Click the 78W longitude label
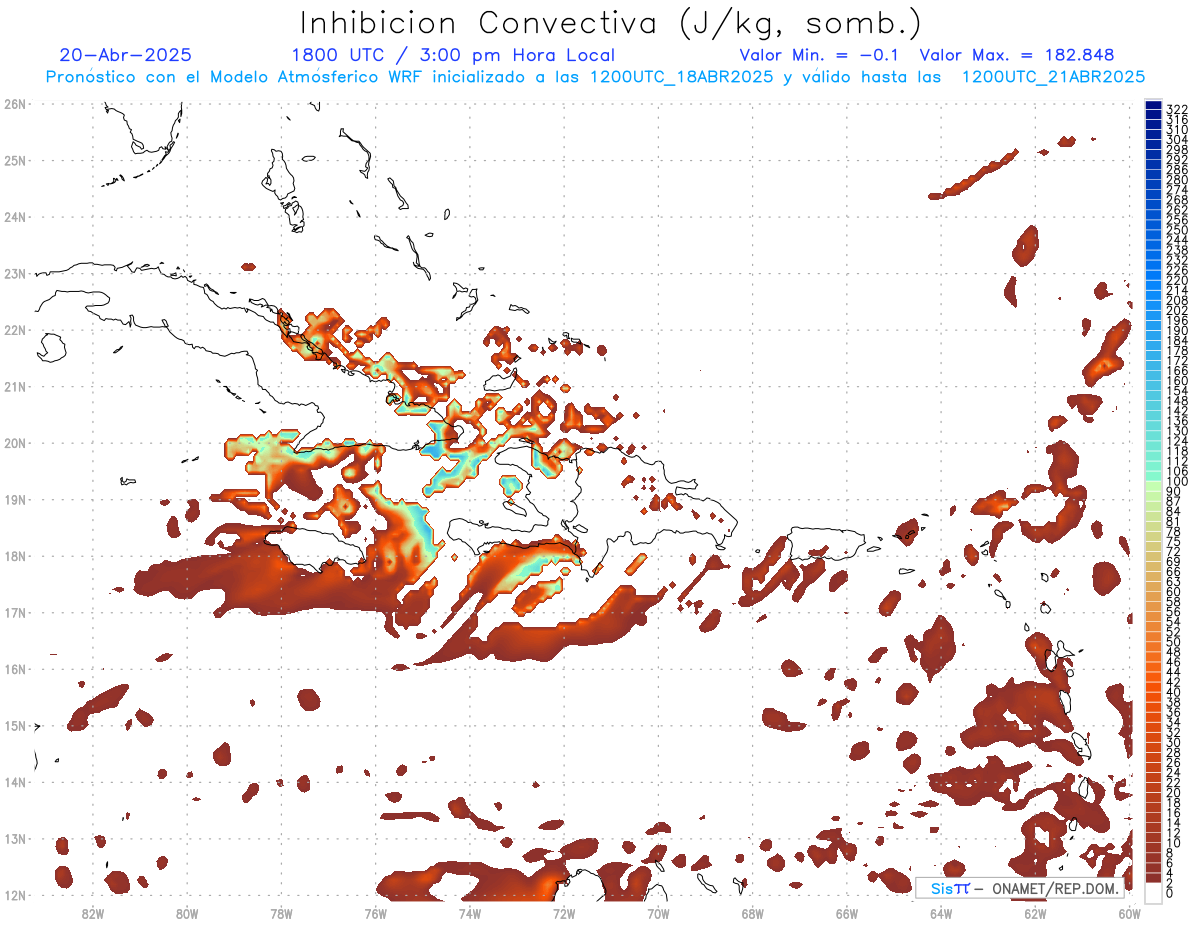1200x927 pixels. [281, 913]
